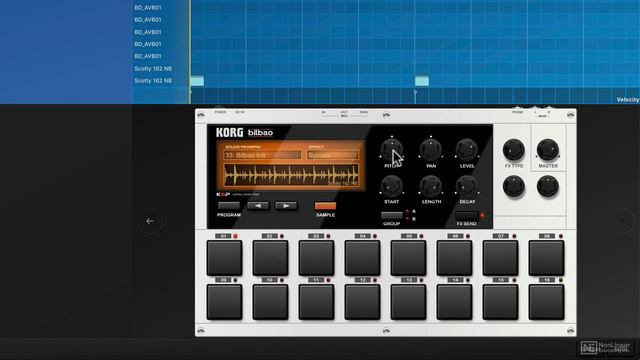
Task: Click the LENGTH knob
Action: (431, 186)
